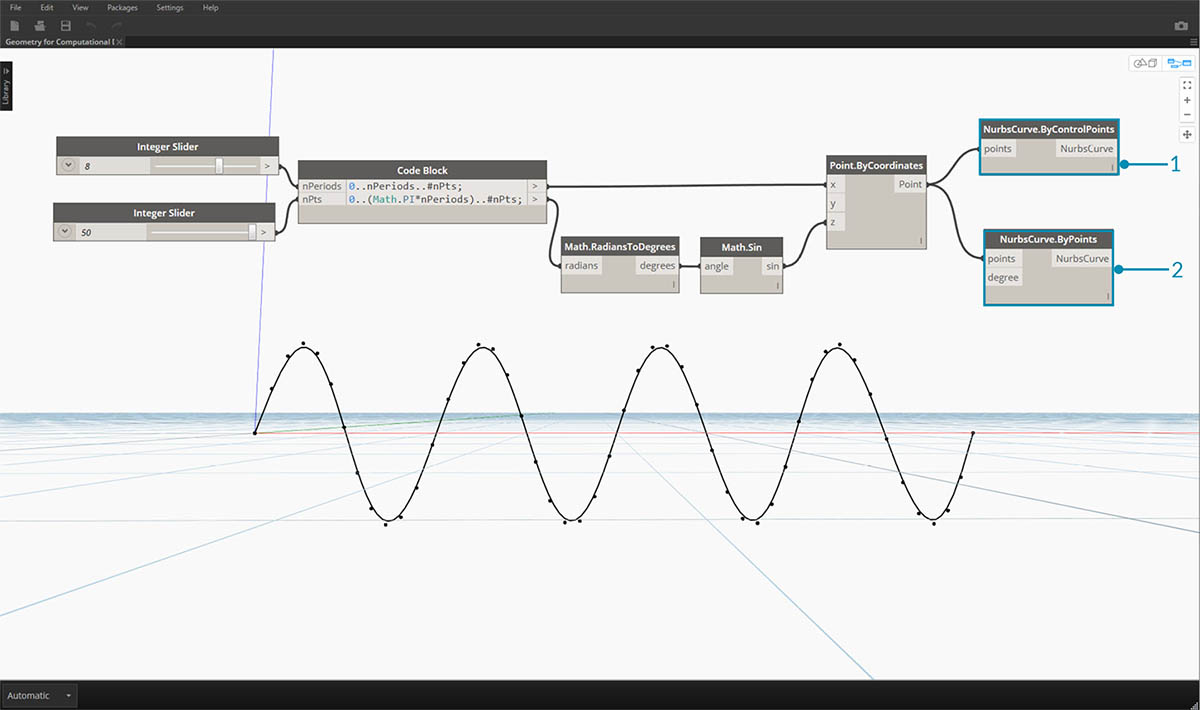
Task: Click the Zoom In plus button
Action: coord(1187,100)
